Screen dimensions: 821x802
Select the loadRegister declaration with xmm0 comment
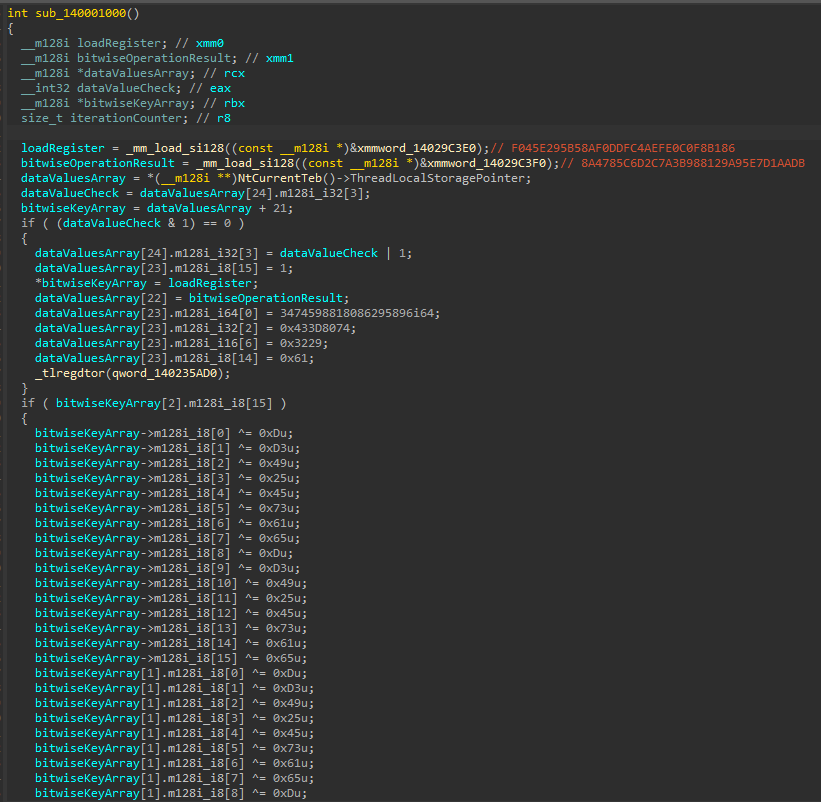click(123, 43)
